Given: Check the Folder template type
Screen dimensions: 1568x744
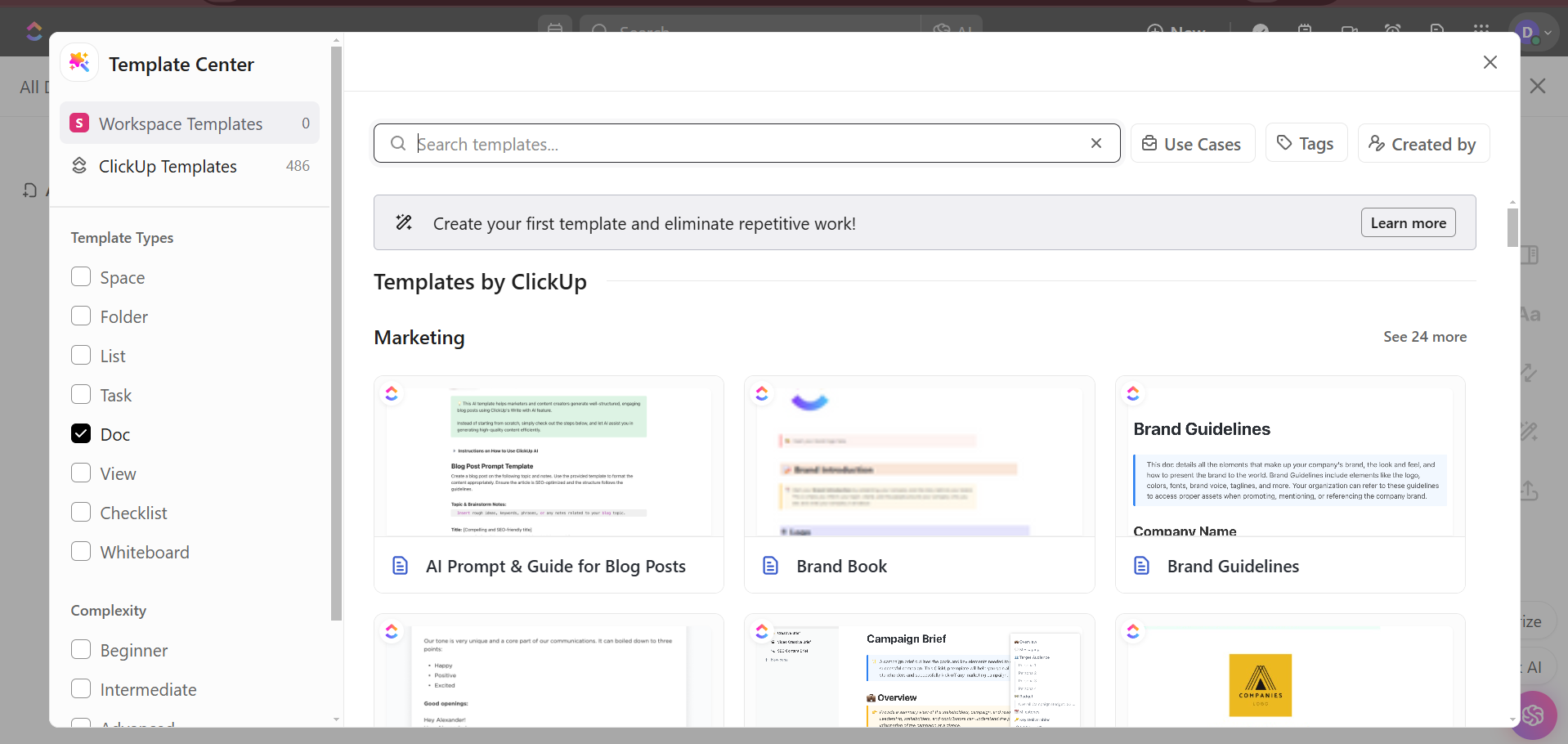Looking at the screenshot, I should click(81, 316).
